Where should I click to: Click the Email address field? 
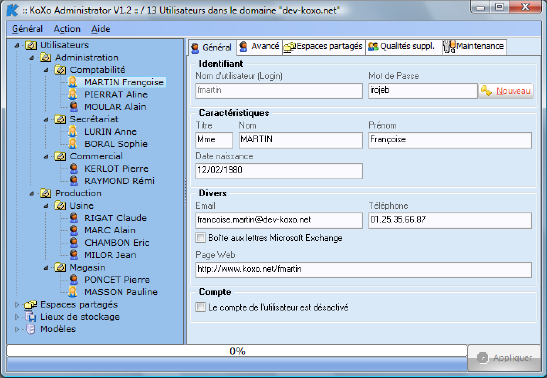(x=279, y=220)
